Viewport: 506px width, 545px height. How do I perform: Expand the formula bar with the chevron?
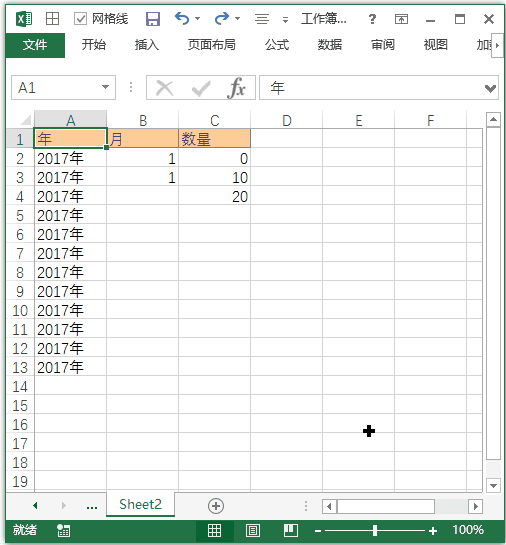click(x=490, y=88)
